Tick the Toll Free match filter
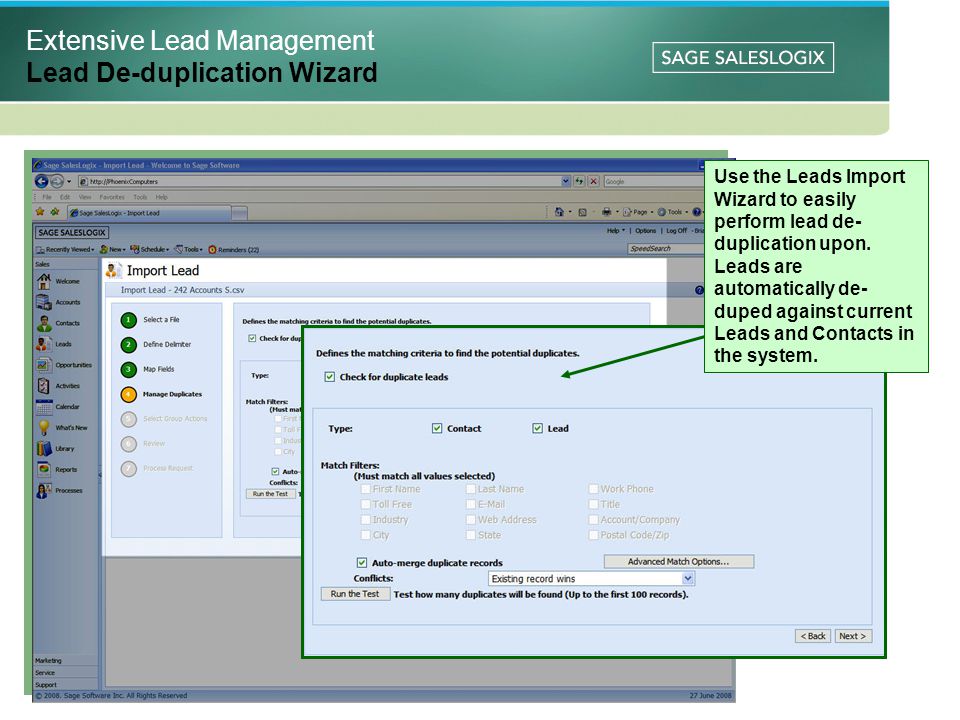960x720 pixels. 366,504
